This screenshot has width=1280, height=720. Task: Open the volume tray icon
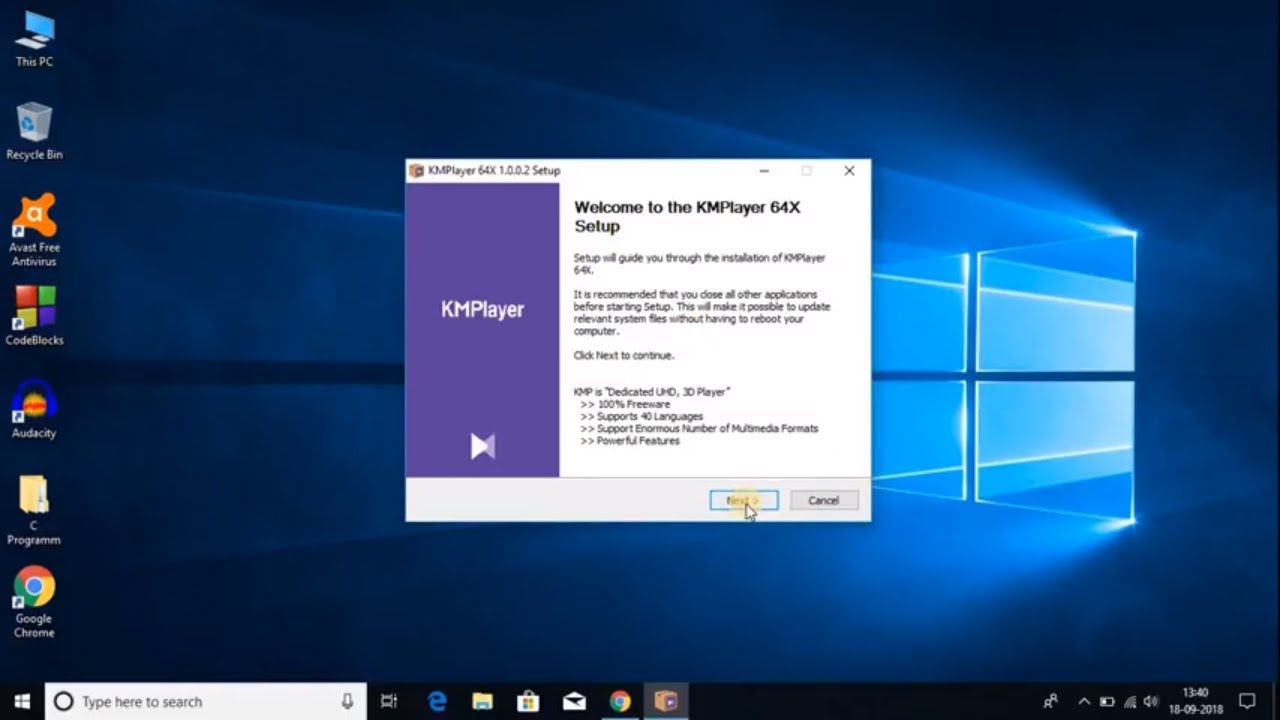click(x=1151, y=701)
